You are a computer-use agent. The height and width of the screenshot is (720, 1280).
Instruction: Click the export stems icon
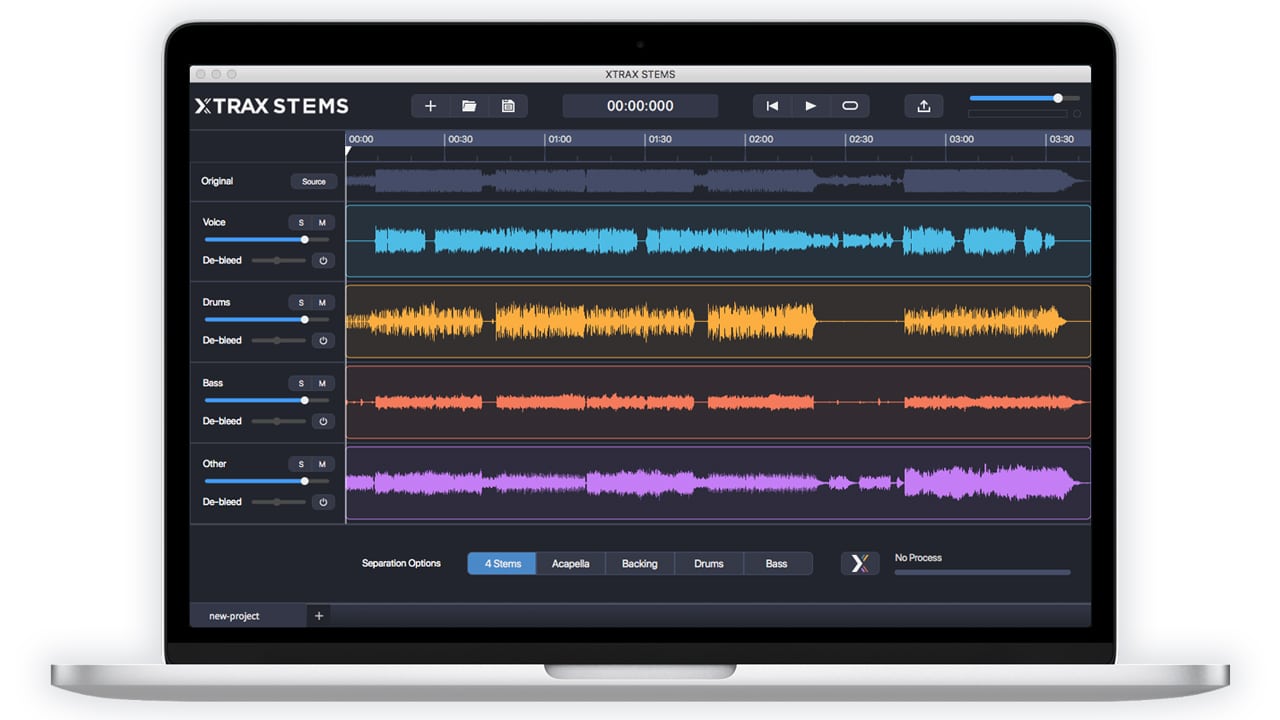pos(924,106)
